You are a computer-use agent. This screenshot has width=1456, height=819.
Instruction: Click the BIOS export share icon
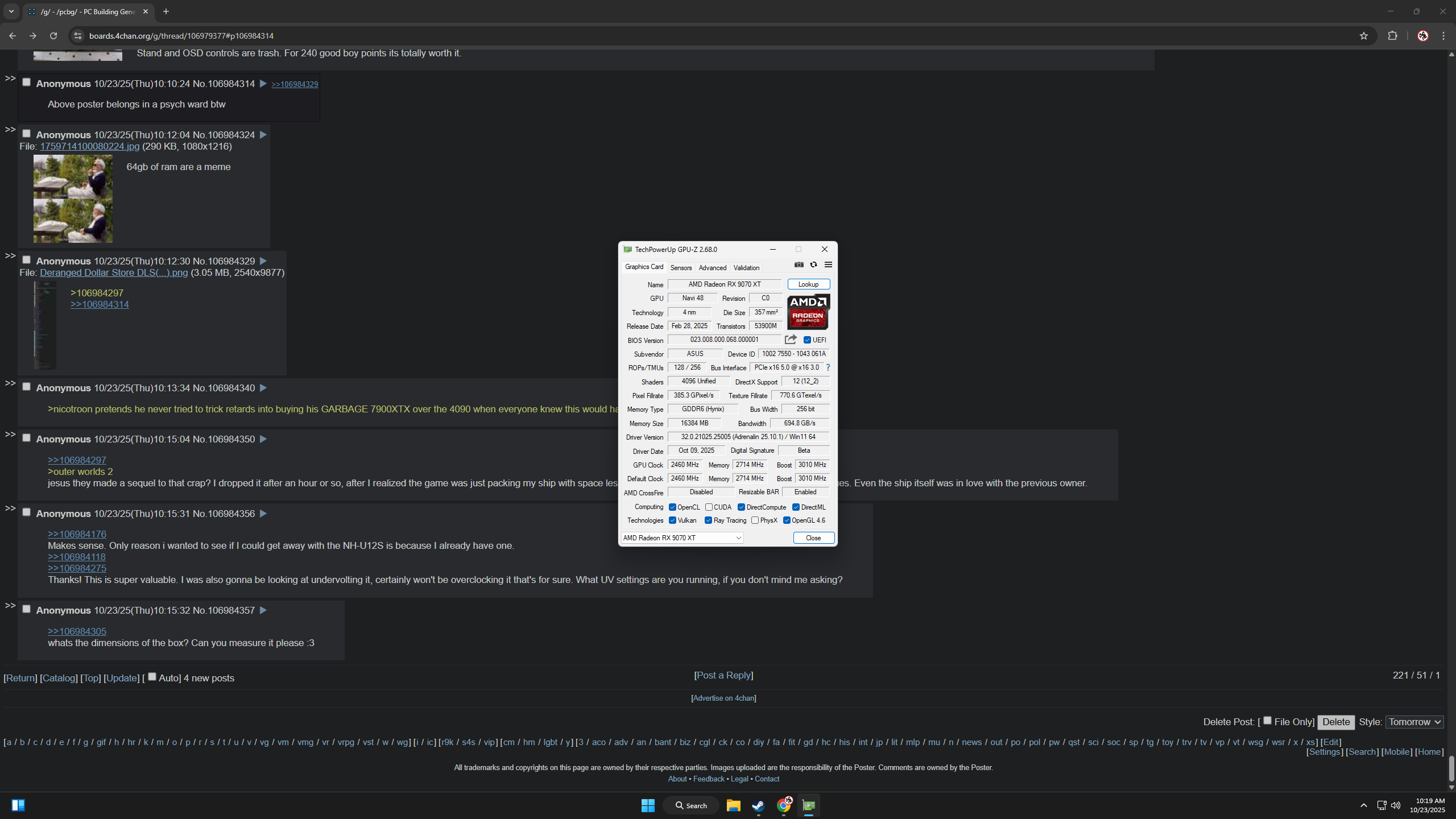pos(791,340)
